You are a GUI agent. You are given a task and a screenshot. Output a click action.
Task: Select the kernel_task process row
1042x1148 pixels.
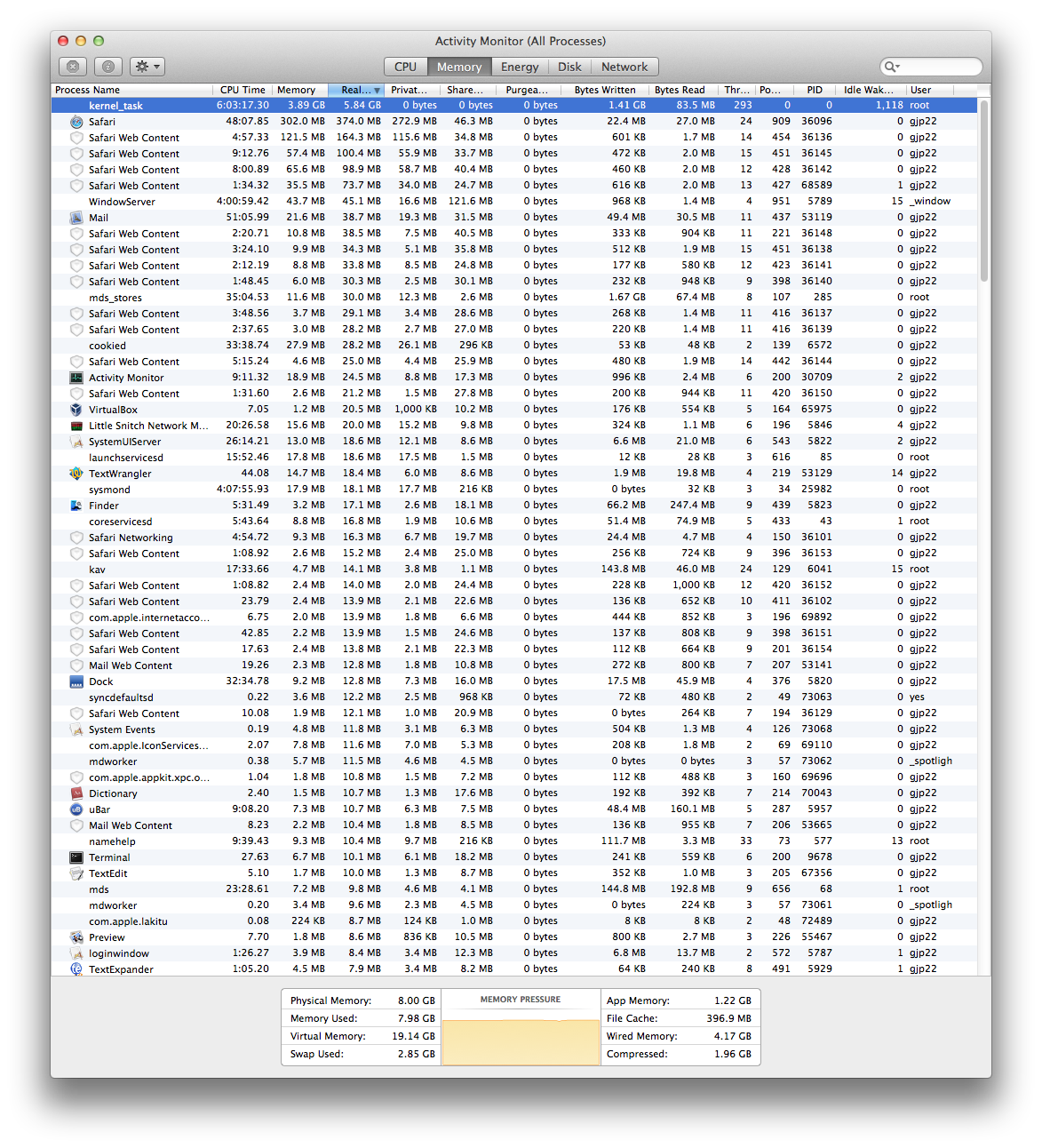(x=513, y=106)
